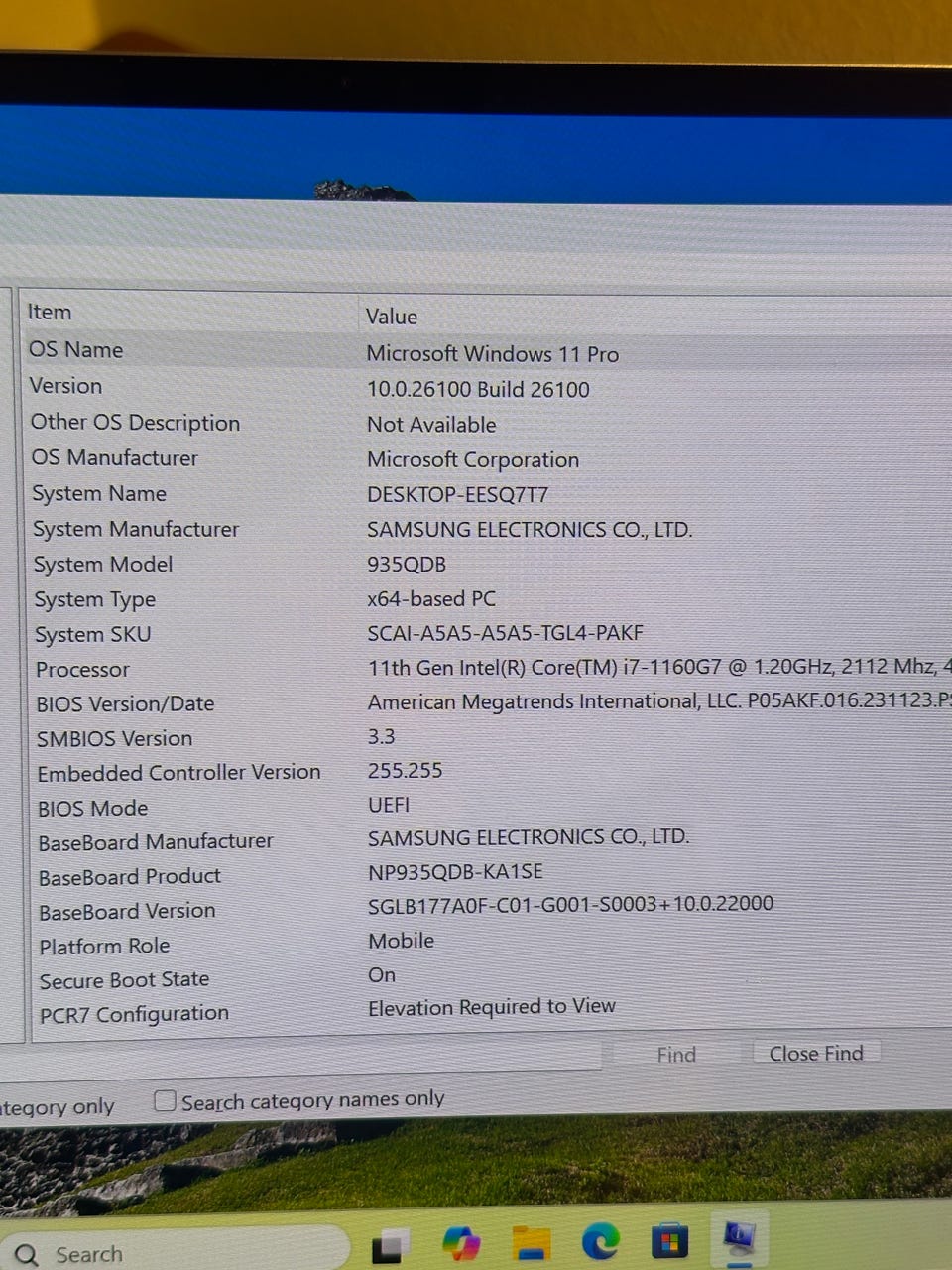Image resolution: width=952 pixels, height=1270 pixels.
Task: Click the value 'Elevation Required to View'
Action: pyautogui.click(x=492, y=1007)
